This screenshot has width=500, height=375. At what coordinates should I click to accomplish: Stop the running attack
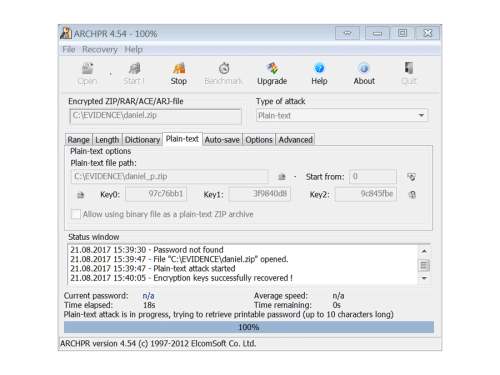[179, 74]
